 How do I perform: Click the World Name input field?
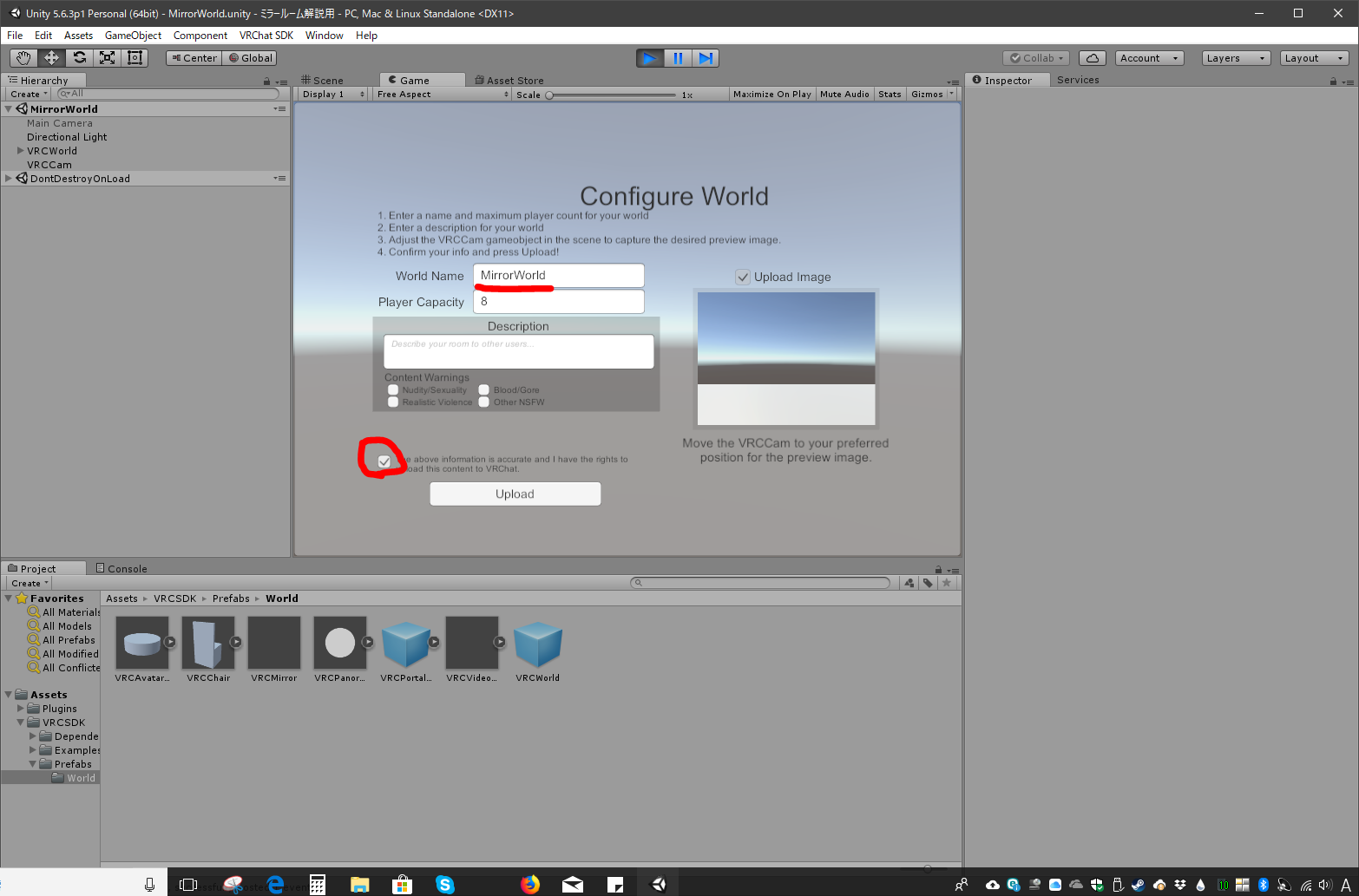[x=559, y=276]
